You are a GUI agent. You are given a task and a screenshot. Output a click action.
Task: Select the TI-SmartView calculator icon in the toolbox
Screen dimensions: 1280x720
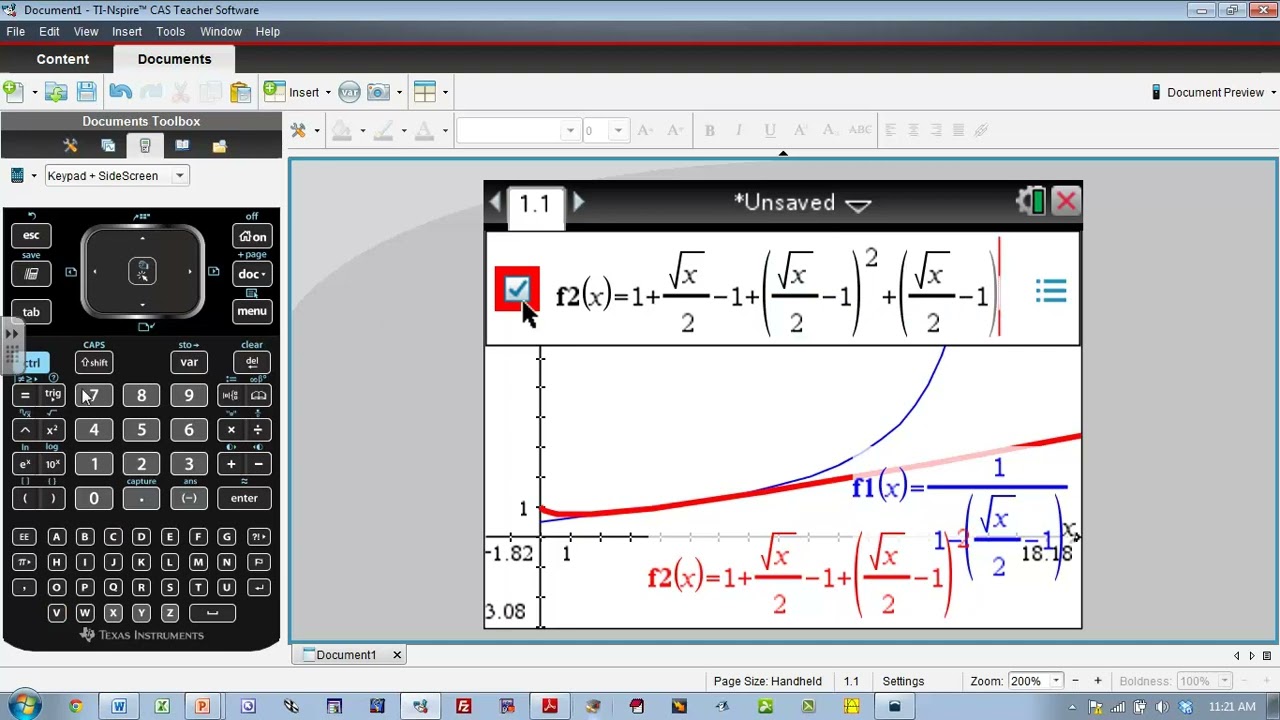145,146
